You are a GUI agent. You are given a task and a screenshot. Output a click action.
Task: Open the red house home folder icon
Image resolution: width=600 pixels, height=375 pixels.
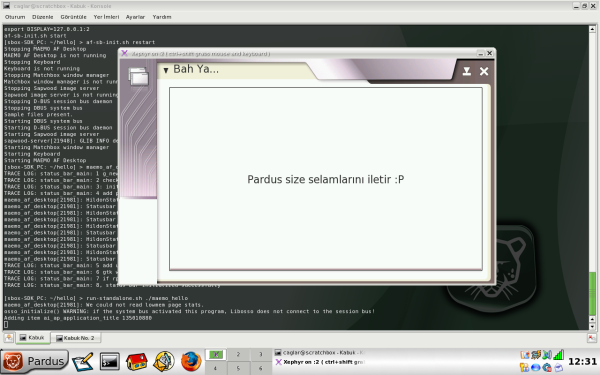click(x=137, y=362)
